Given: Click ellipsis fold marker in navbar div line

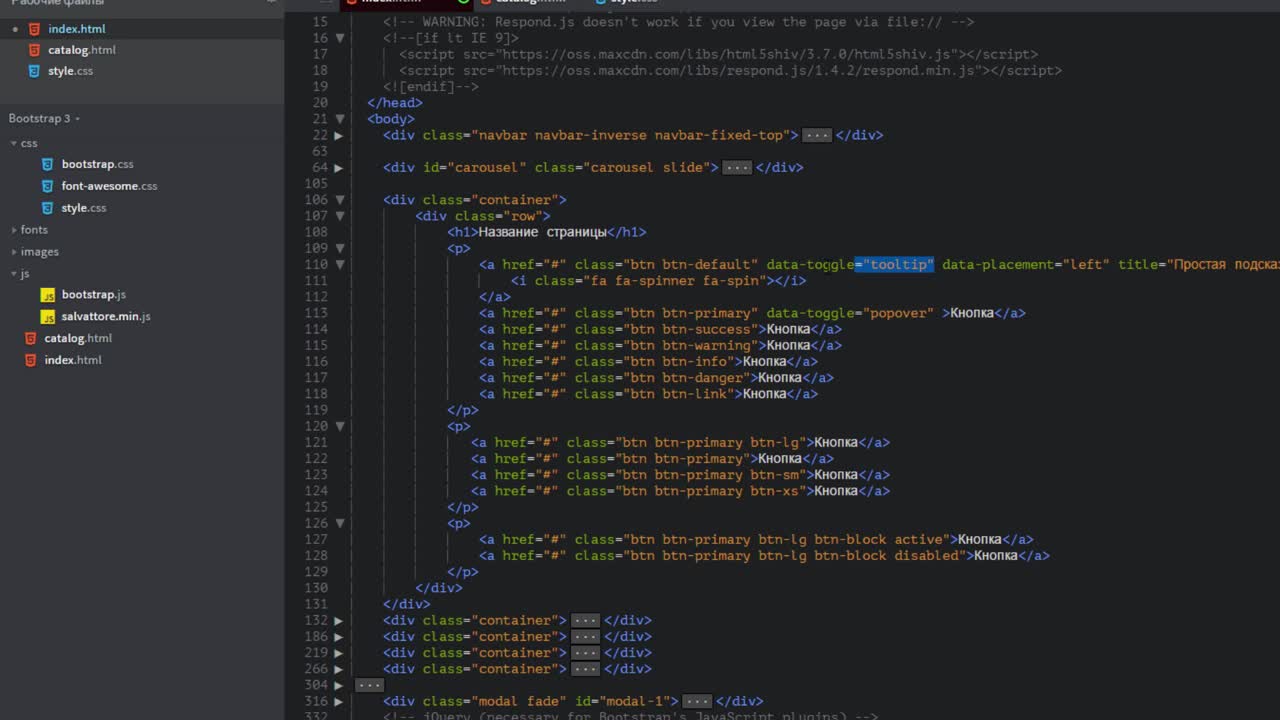Looking at the screenshot, I should click(x=817, y=135).
